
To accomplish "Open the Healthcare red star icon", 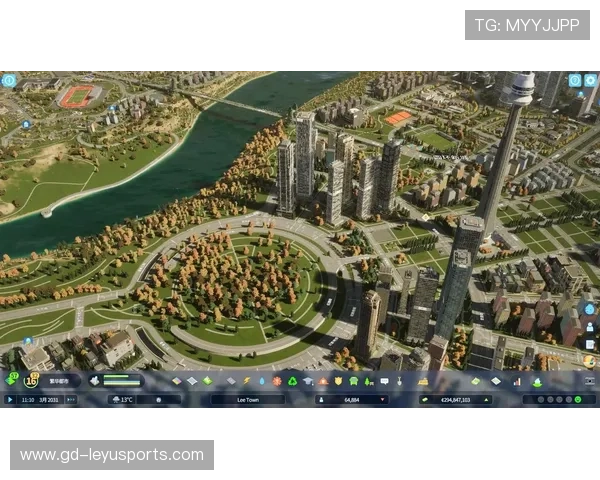I will click(x=277, y=381).
